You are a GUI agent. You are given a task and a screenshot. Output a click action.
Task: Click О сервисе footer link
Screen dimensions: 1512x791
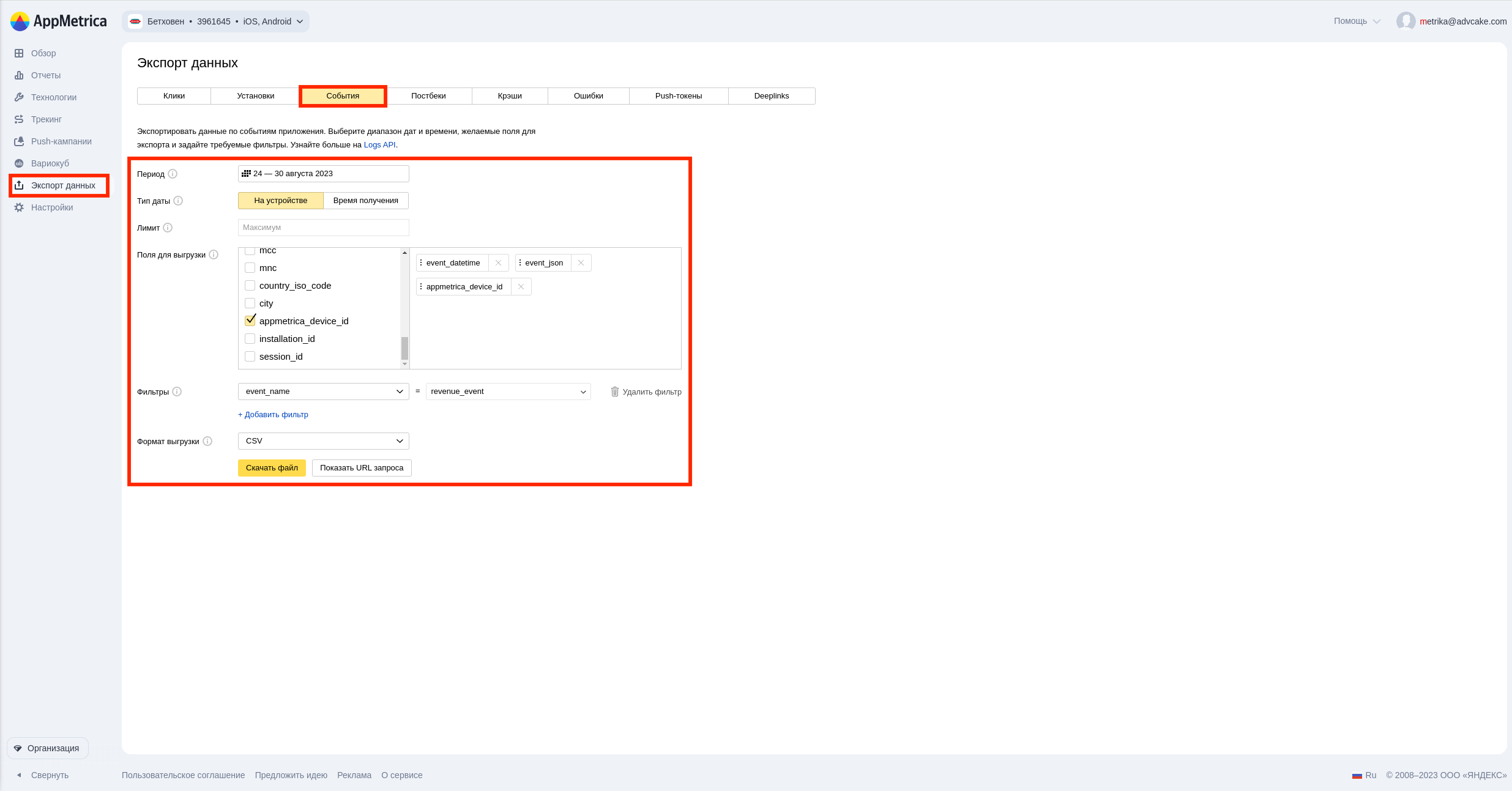(402, 775)
